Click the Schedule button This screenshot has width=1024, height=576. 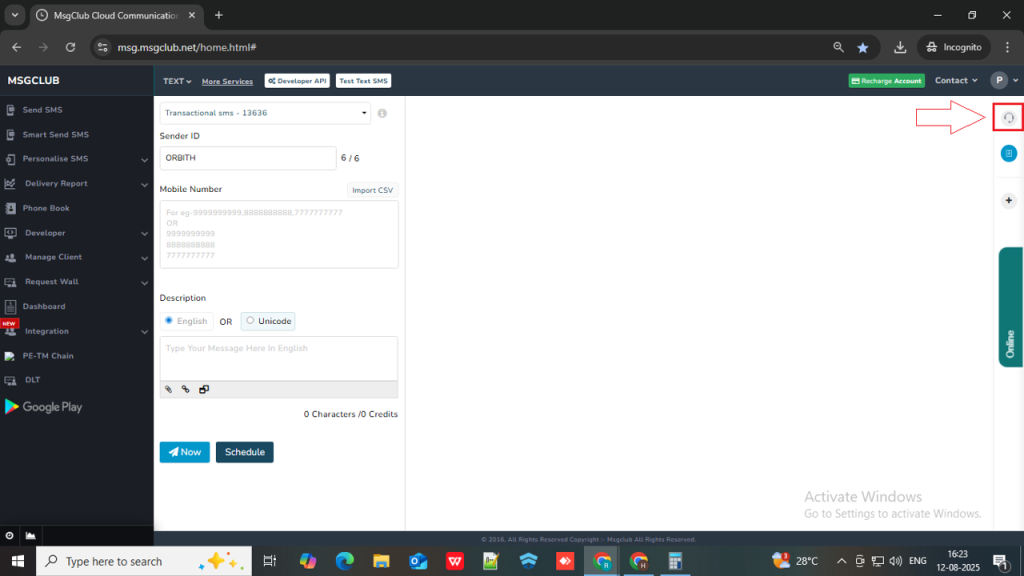coord(245,452)
